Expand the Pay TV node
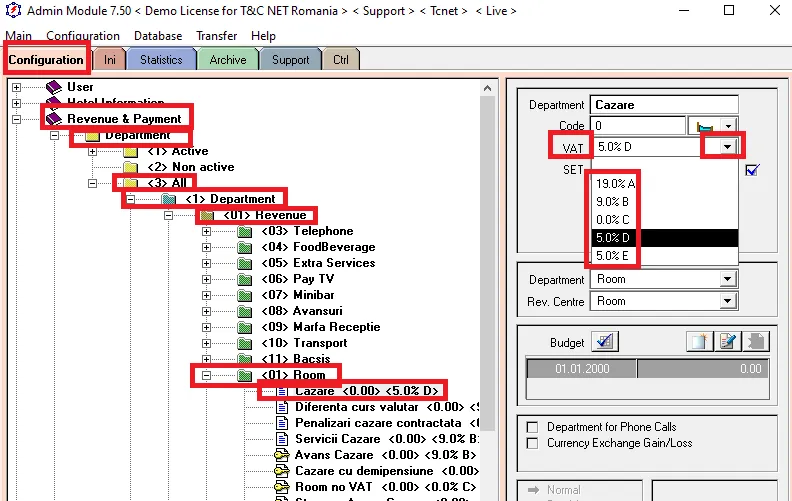This screenshot has height=501, width=792. (206, 279)
